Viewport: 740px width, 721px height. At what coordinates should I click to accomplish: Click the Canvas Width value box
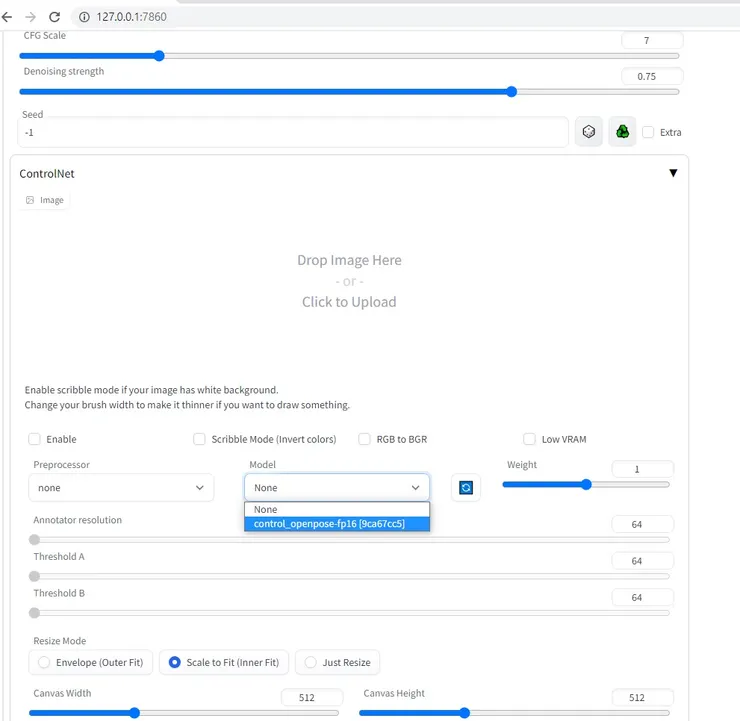pos(312,697)
